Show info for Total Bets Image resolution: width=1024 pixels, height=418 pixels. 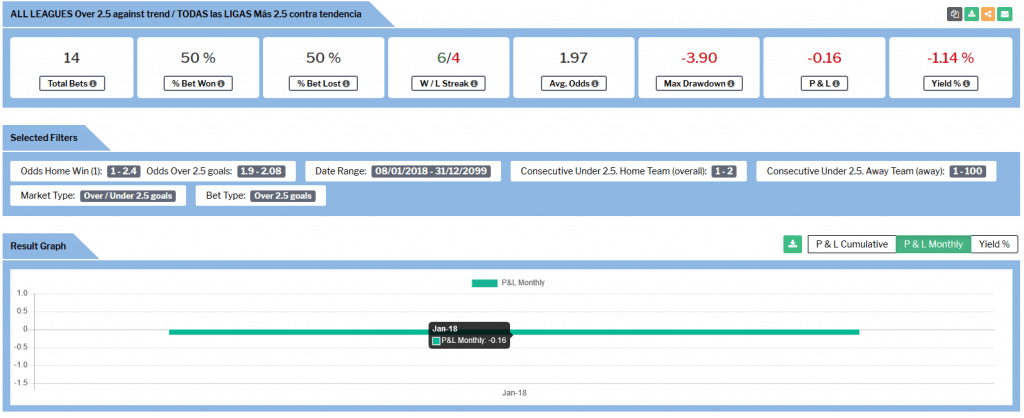point(94,84)
